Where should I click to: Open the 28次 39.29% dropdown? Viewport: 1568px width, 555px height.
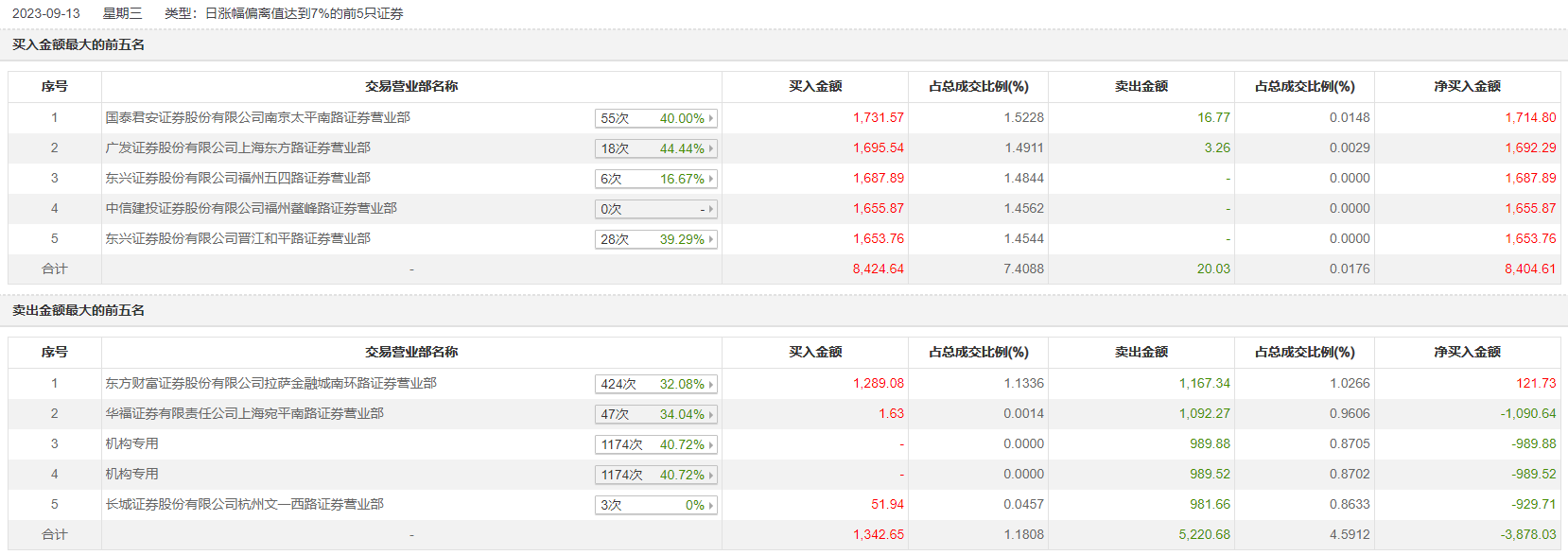pyautogui.click(x=655, y=239)
